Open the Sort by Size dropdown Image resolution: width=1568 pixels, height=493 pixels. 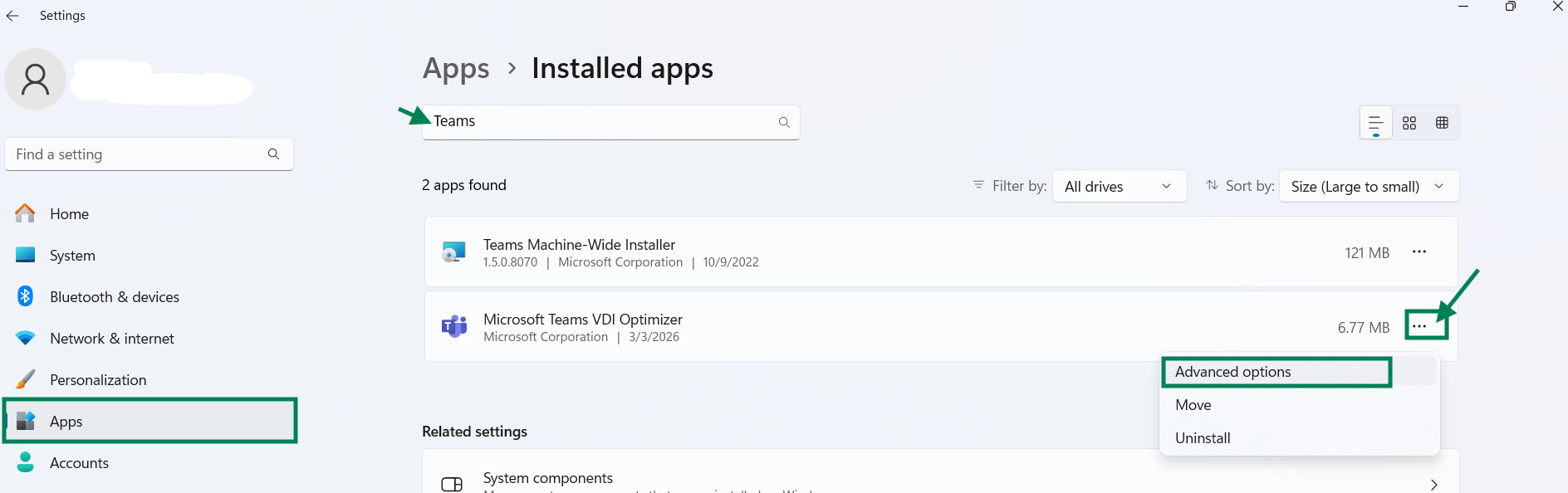click(1369, 186)
